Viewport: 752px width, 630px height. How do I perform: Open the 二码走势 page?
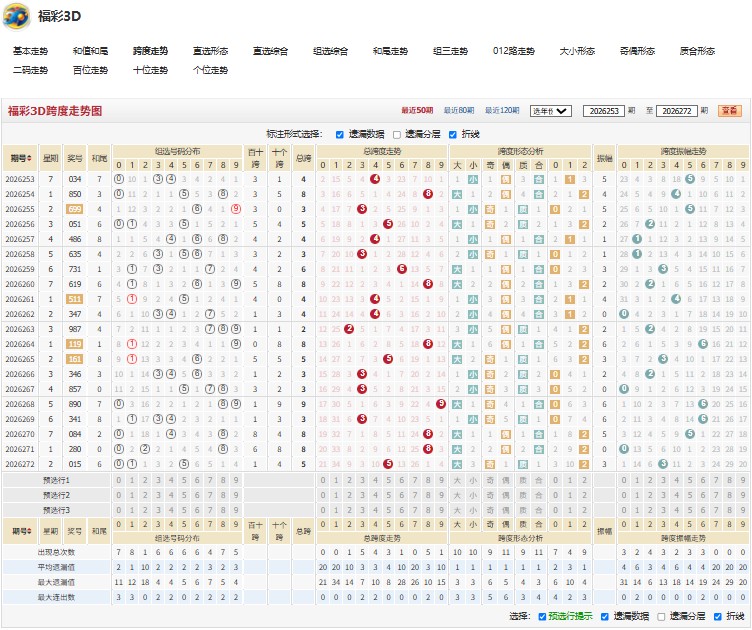[30, 70]
